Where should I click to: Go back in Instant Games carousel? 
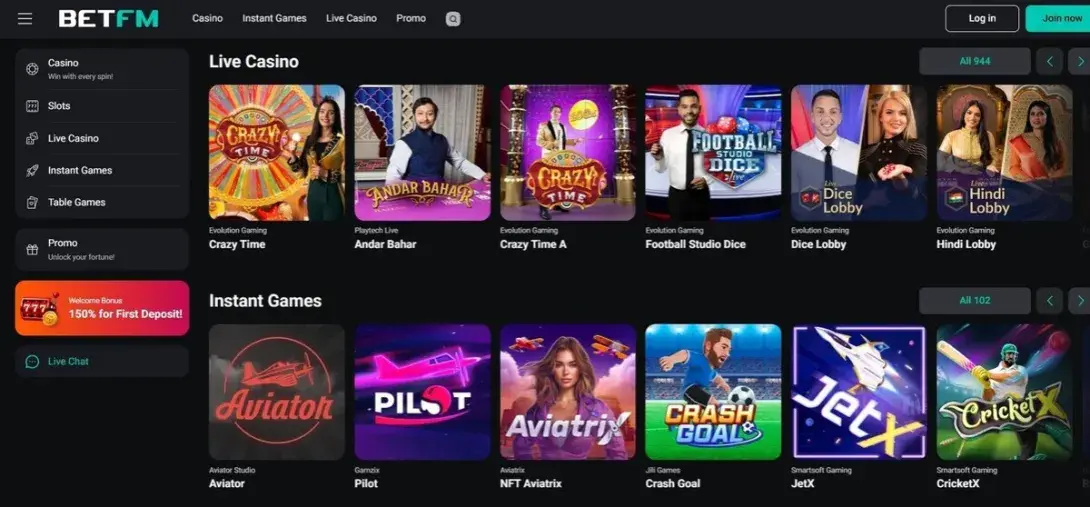coord(1050,300)
